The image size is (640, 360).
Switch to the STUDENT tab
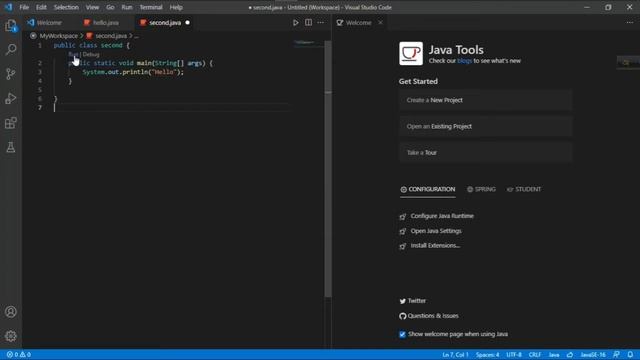pos(524,189)
